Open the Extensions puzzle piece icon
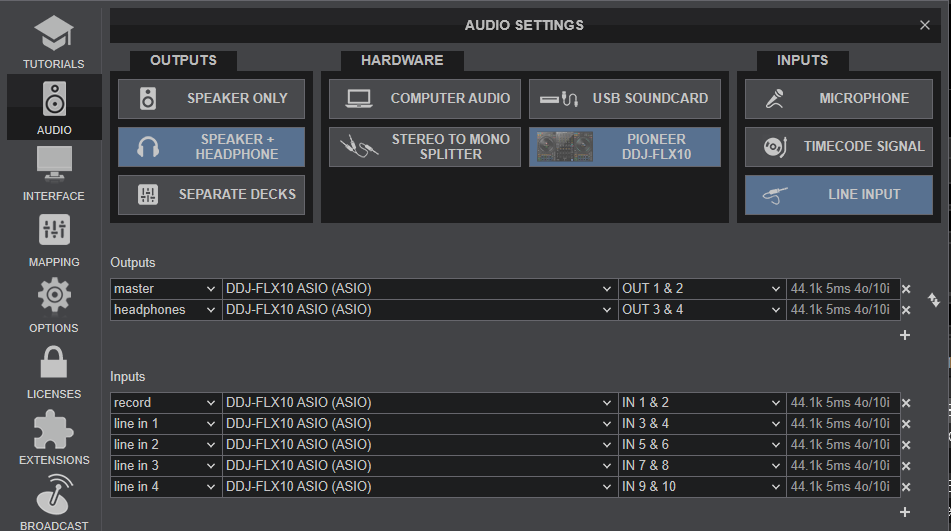Screen dimensions: 951x531 53,429
